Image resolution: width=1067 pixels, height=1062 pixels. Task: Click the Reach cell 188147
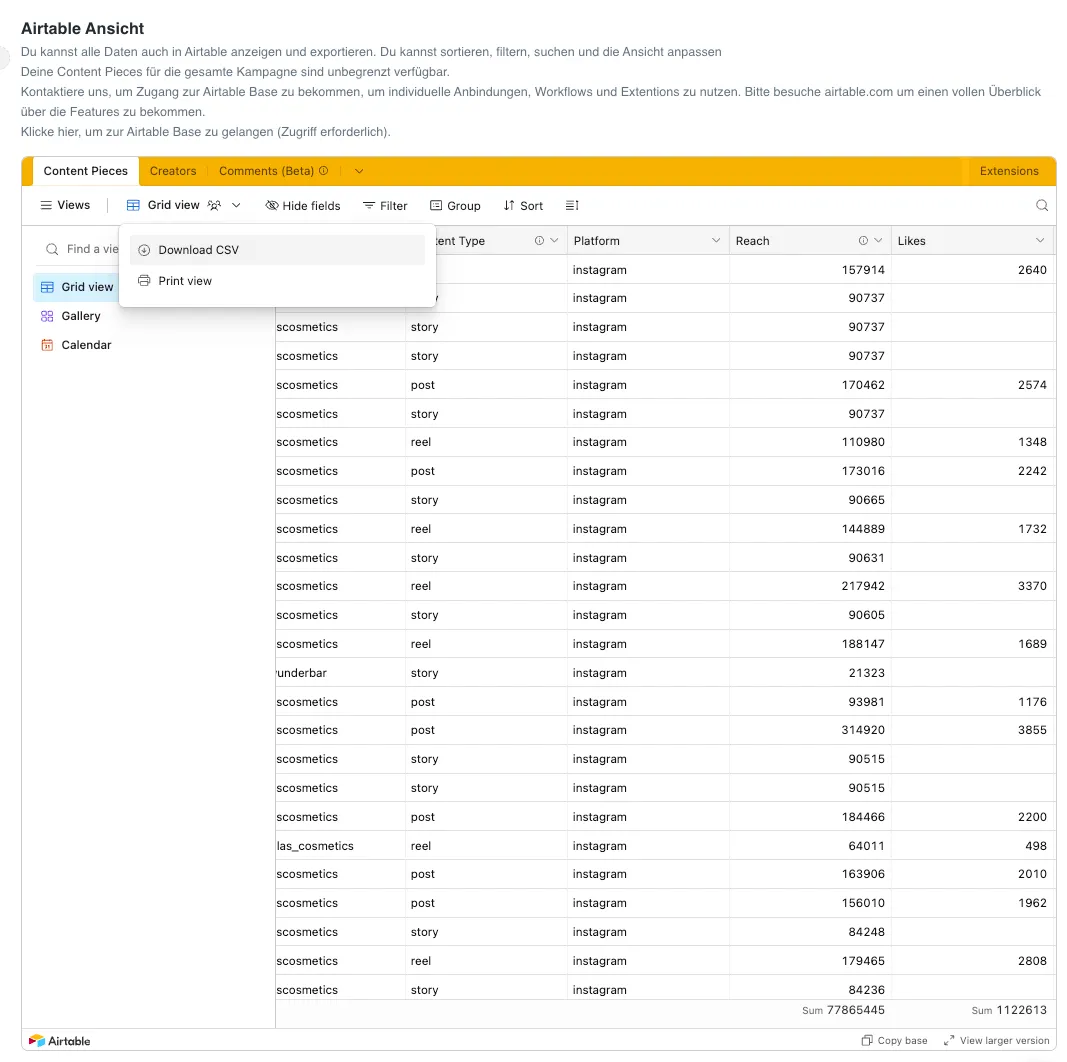pos(810,644)
